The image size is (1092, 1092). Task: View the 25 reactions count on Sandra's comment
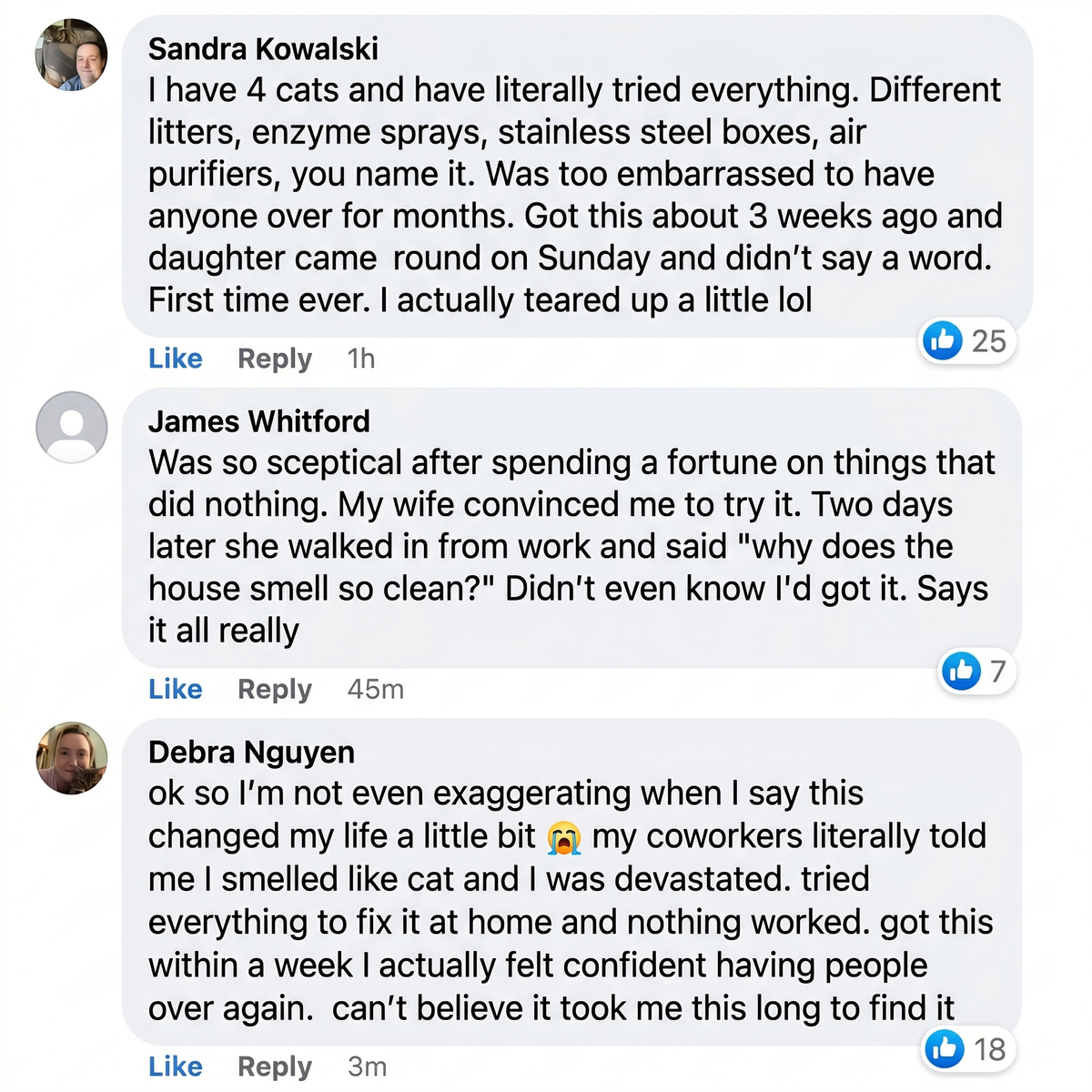pos(989,341)
